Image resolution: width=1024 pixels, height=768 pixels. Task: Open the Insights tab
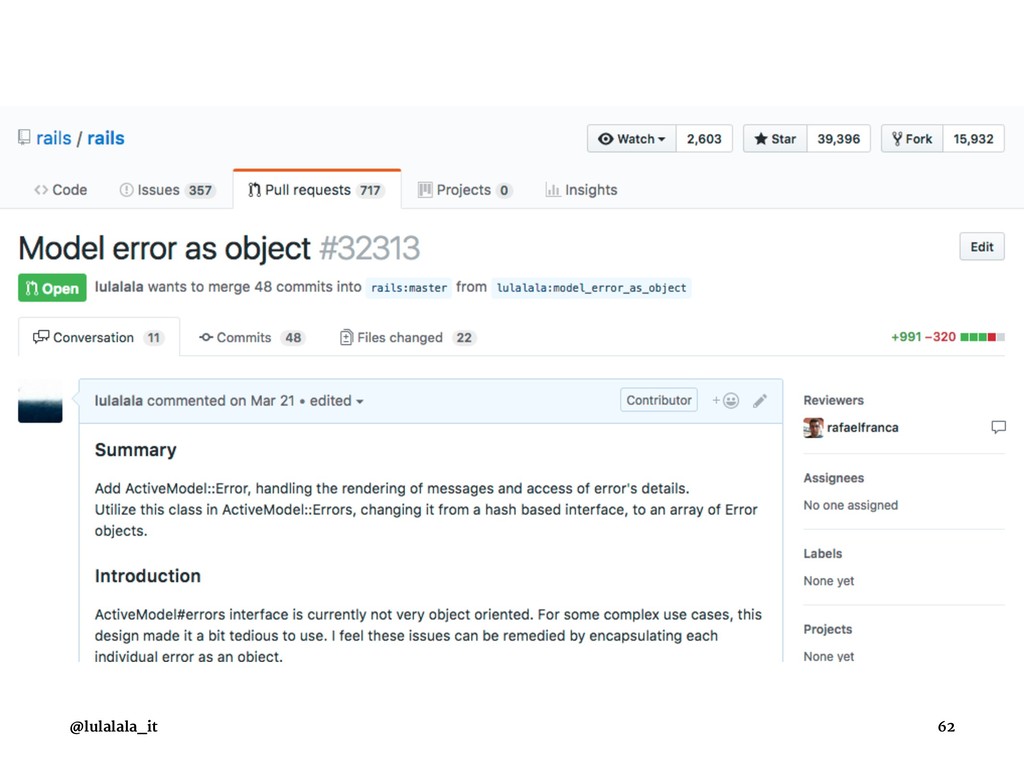[581, 190]
